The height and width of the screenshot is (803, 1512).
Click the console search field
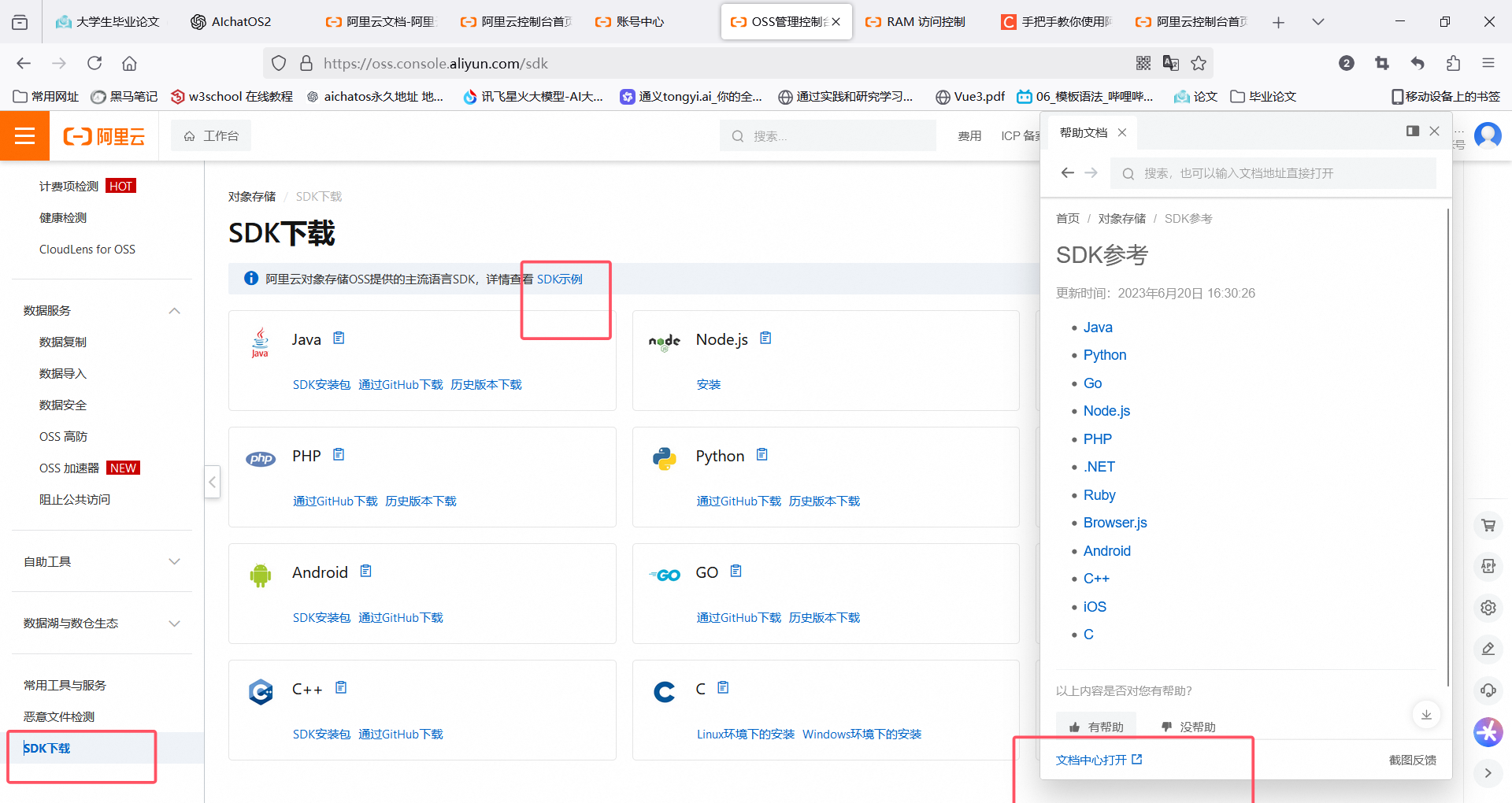click(x=827, y=136)
